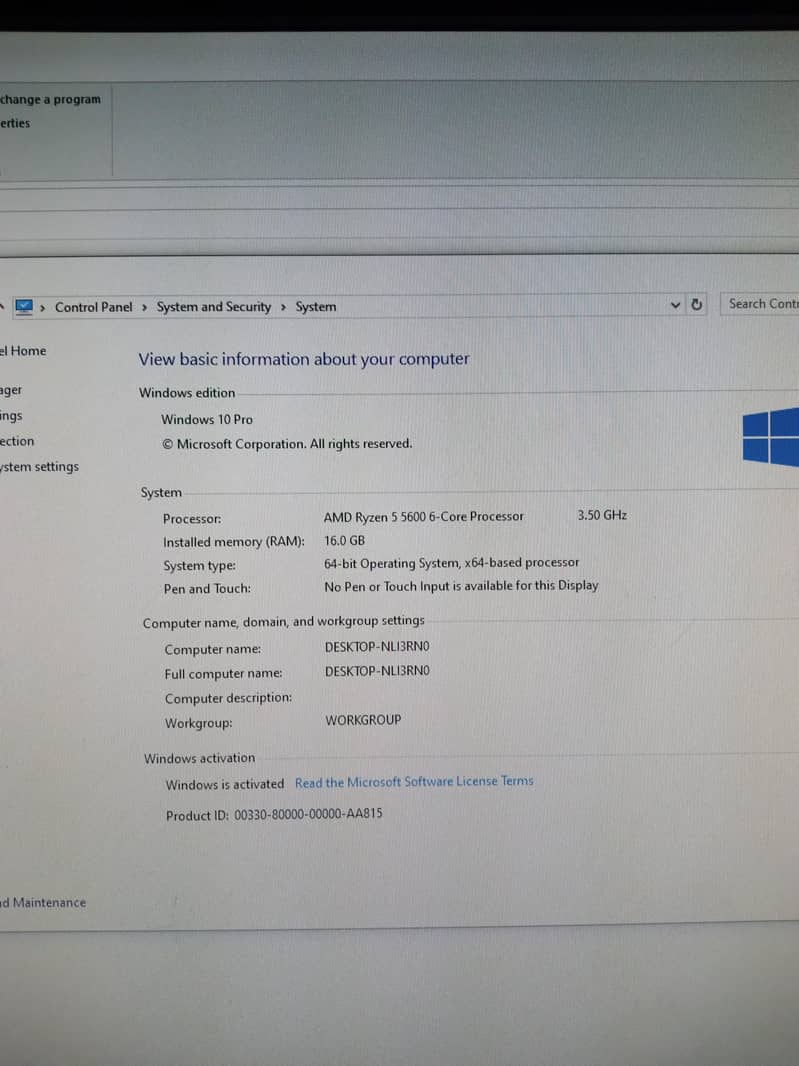Open Security and Maintenance at sidebar bottom
This screenshot has width=799, height=1066.
point(43,902)
